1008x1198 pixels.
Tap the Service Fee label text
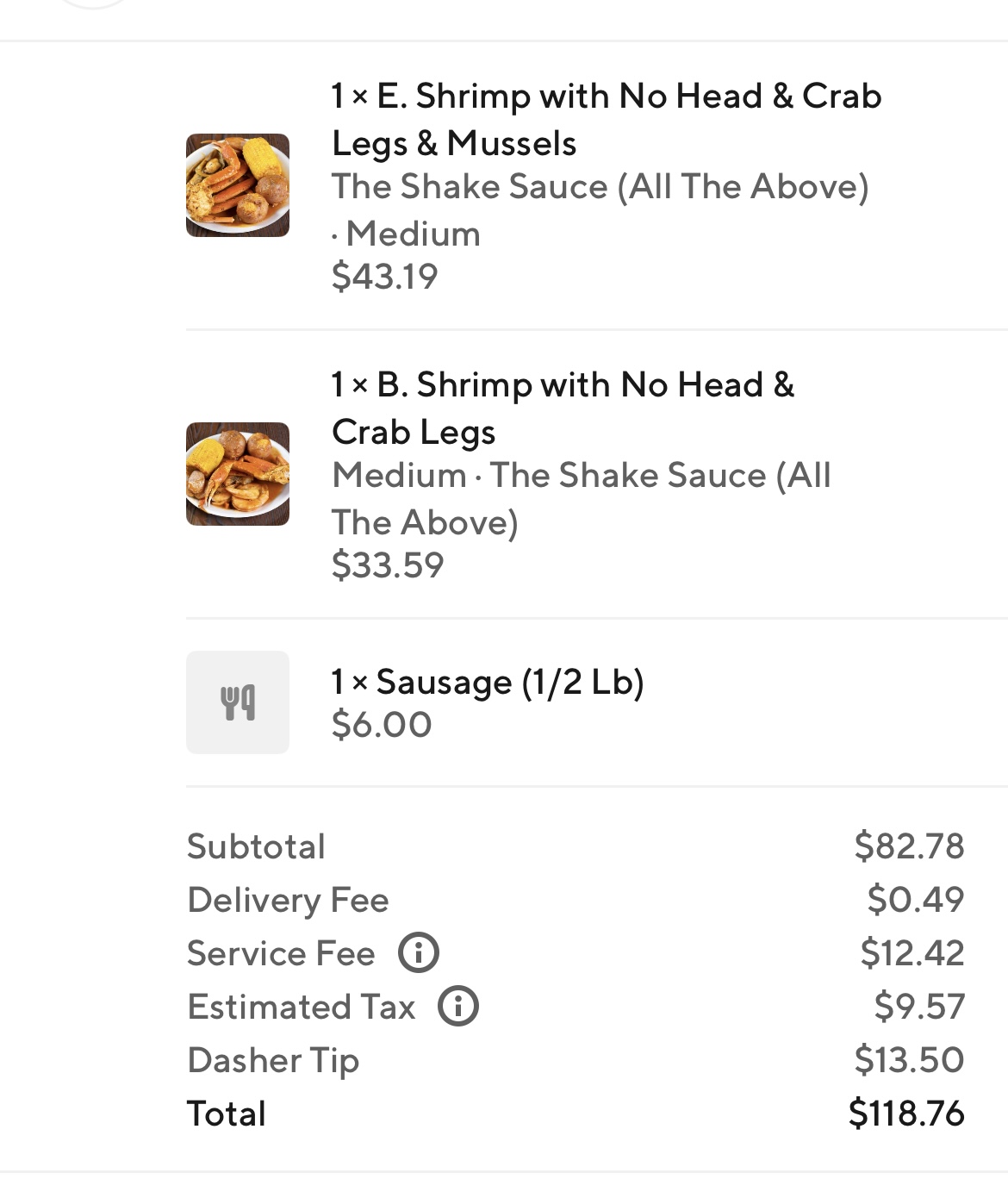click(281, 953)
